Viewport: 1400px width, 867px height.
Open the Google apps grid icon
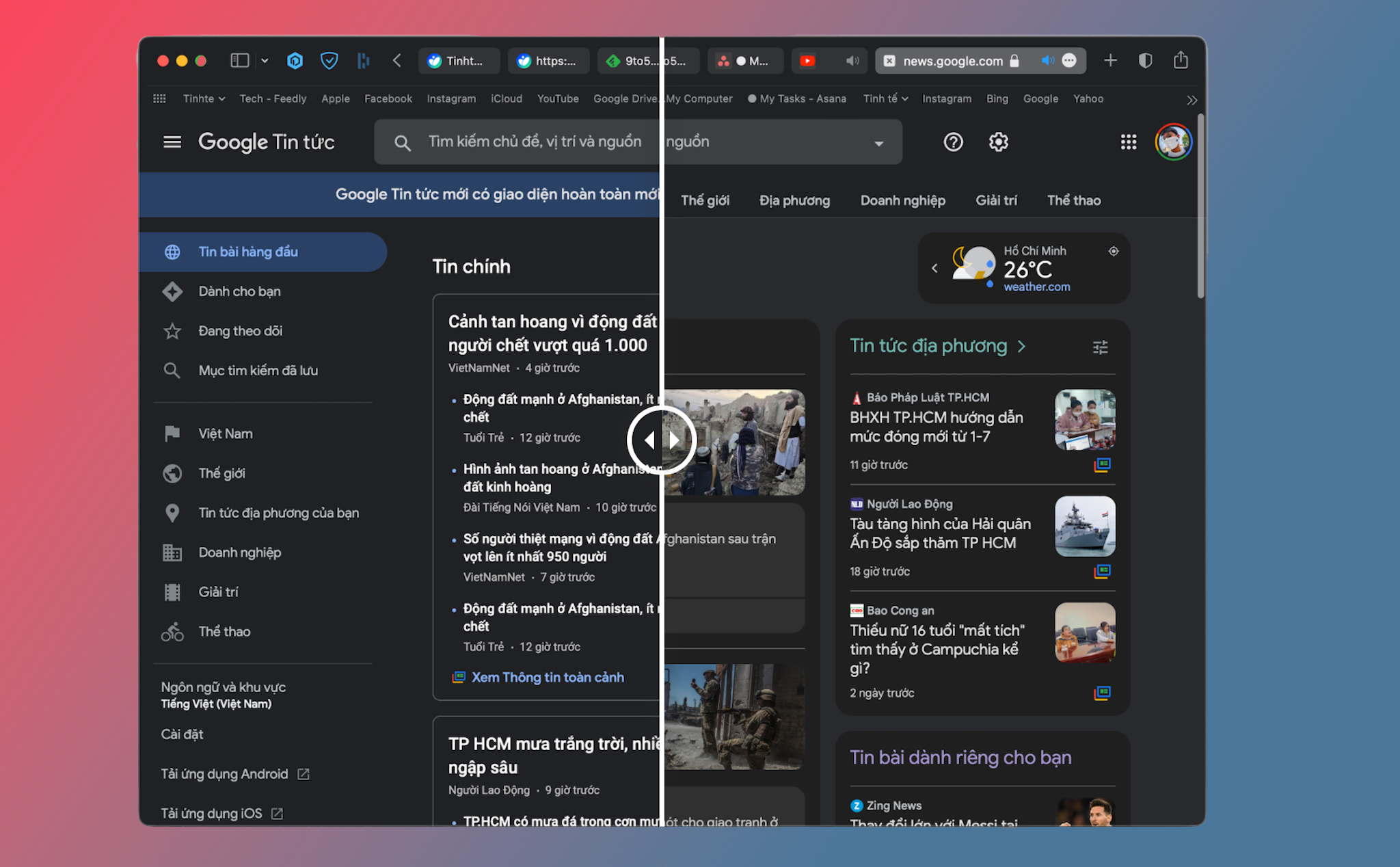(1129, 142)
